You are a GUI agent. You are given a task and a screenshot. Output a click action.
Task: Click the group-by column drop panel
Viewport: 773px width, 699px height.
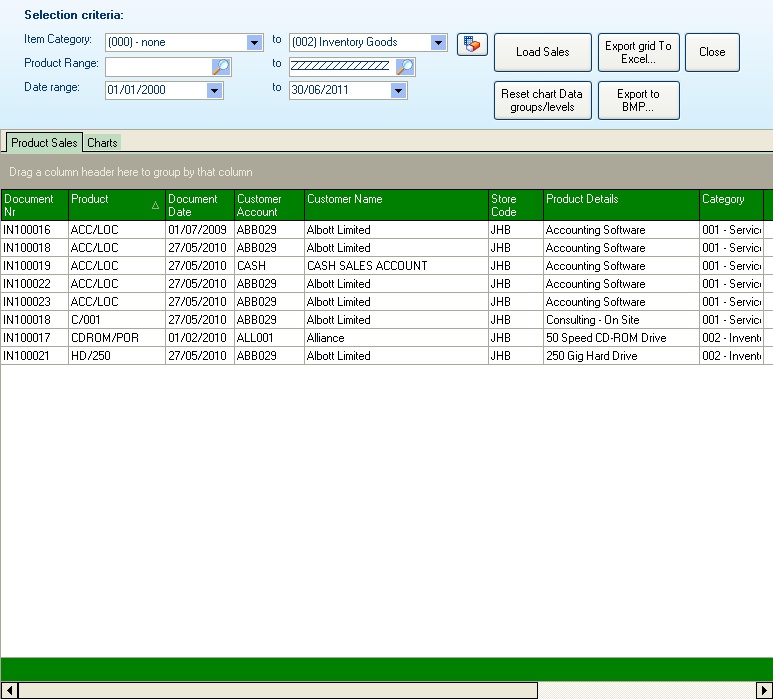386,172
